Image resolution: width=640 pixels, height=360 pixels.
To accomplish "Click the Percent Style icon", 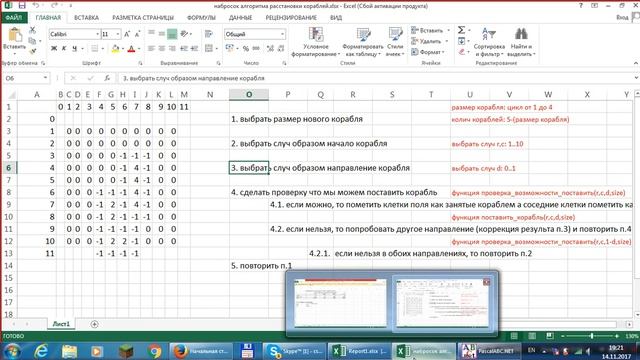I will (246, 49).
